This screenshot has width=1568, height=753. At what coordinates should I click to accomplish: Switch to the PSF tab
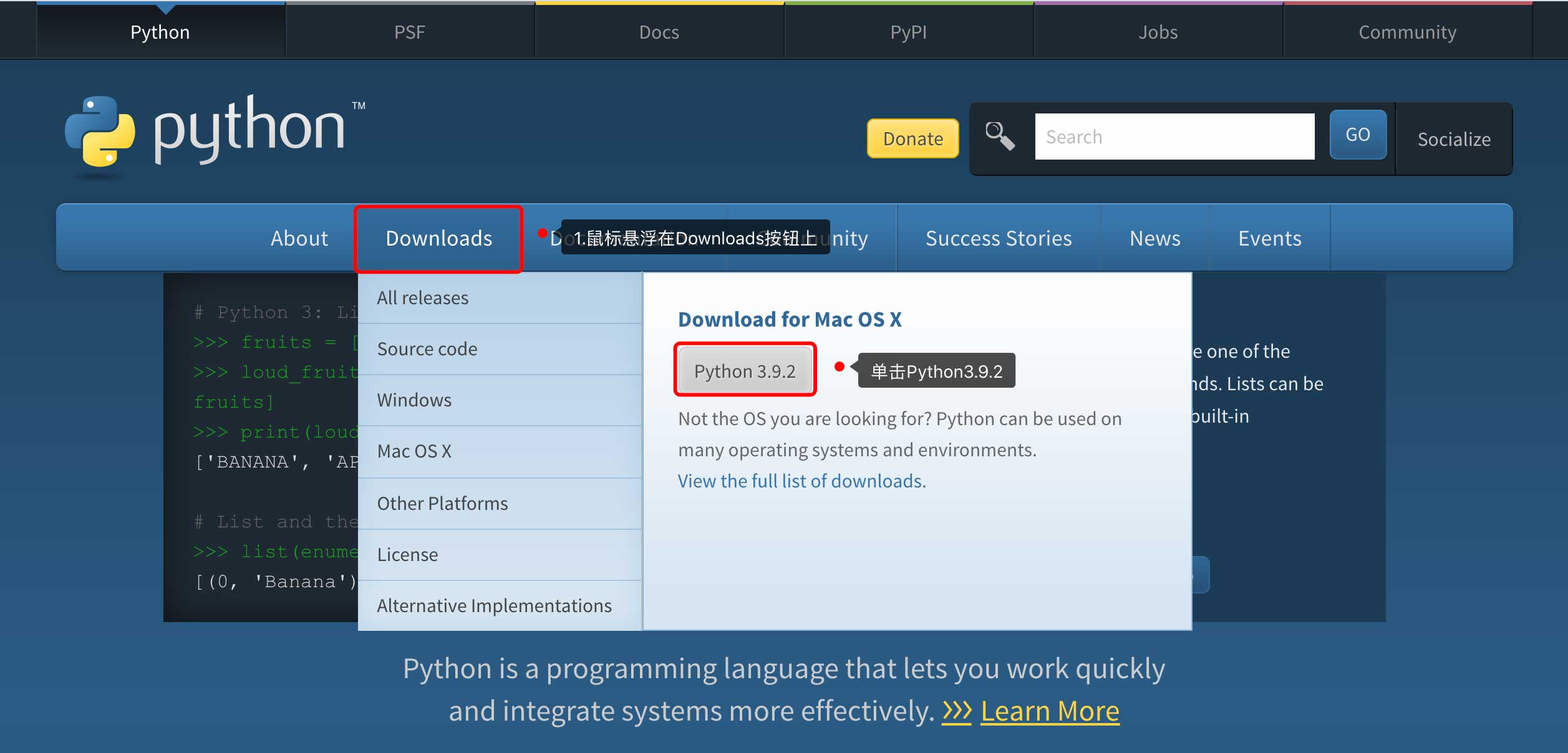pyautogui.click(x=409, y=31)
